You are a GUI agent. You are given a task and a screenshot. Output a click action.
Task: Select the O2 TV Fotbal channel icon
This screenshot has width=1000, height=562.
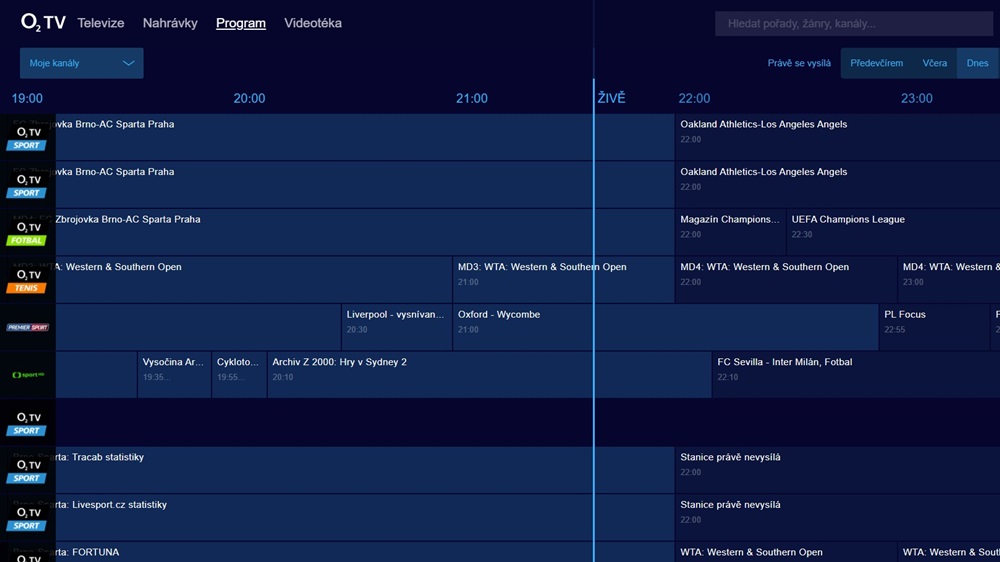27,232
